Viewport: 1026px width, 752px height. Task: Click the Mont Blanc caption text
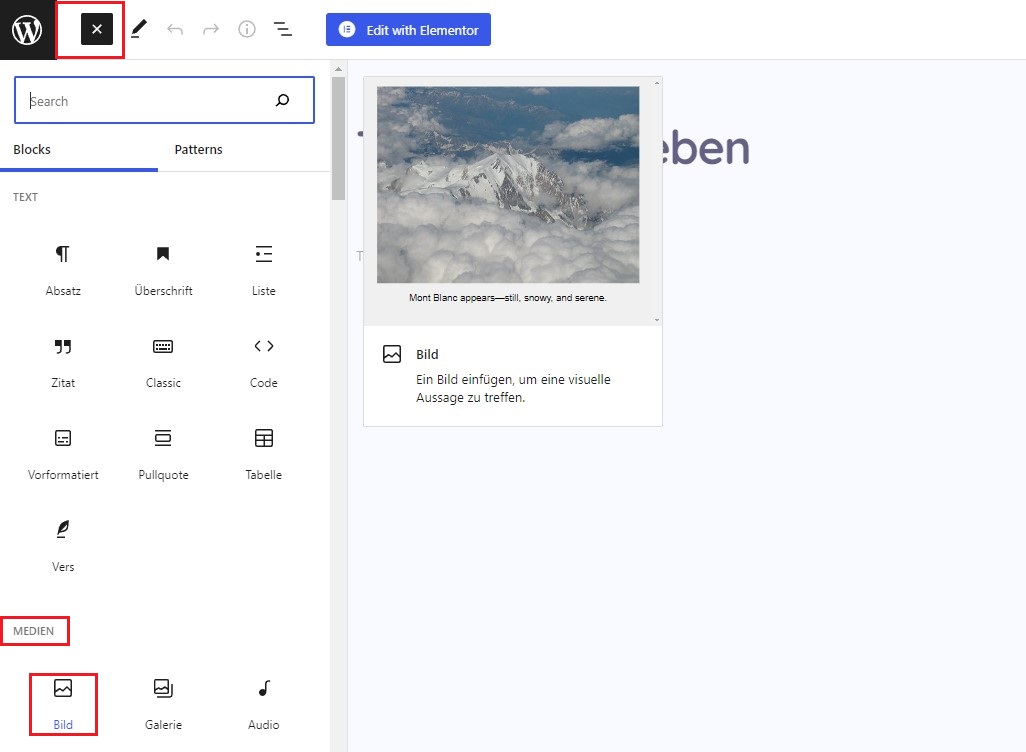(508, 298)
